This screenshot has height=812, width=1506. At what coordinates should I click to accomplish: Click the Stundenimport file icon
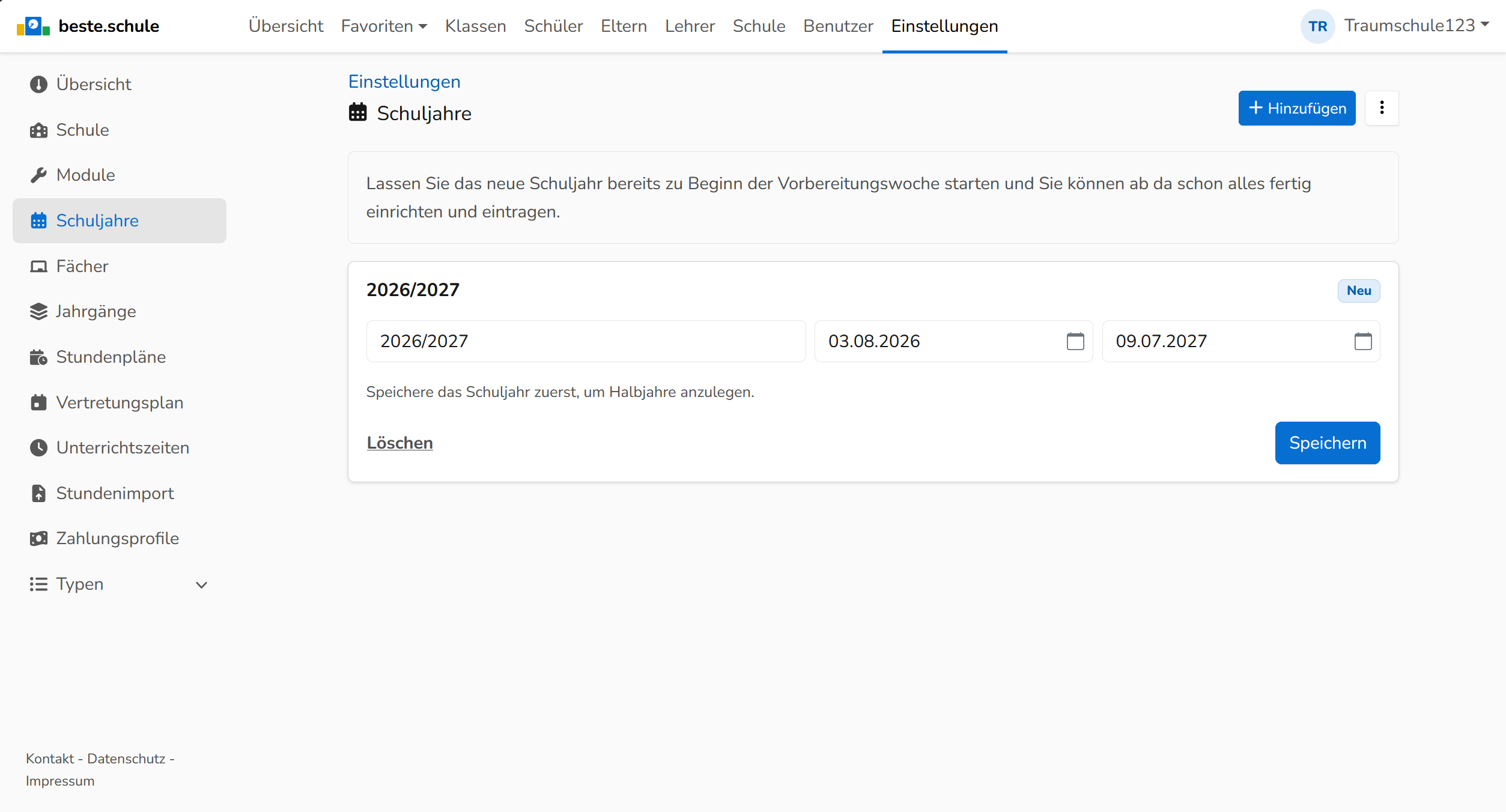click(x=38, y=494)
